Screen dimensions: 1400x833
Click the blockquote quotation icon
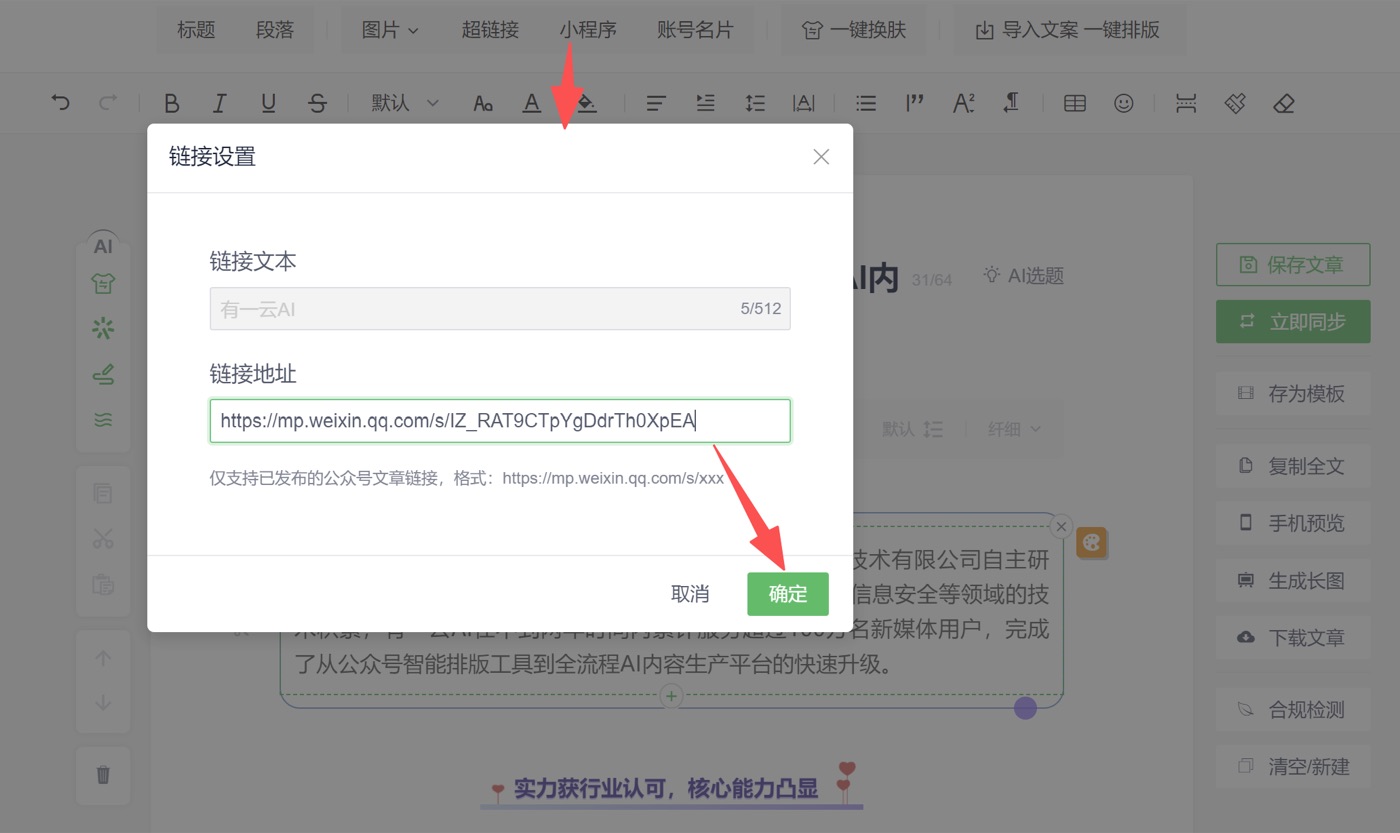[914, 103]
